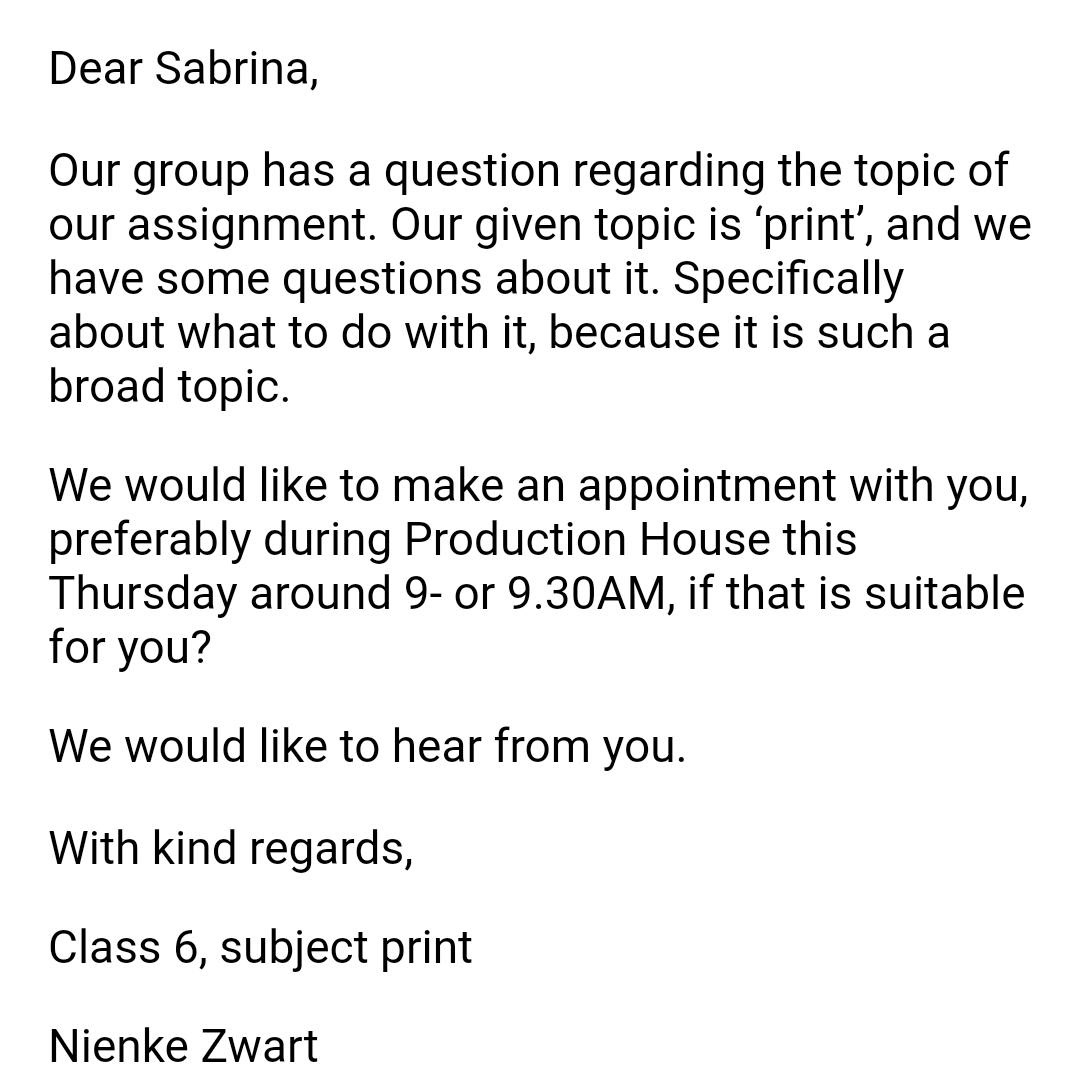Click the line 'Class 6, subject print'
Image resolution: width=1080 pixels, height=1090 pixels.
tap(261, 948)
